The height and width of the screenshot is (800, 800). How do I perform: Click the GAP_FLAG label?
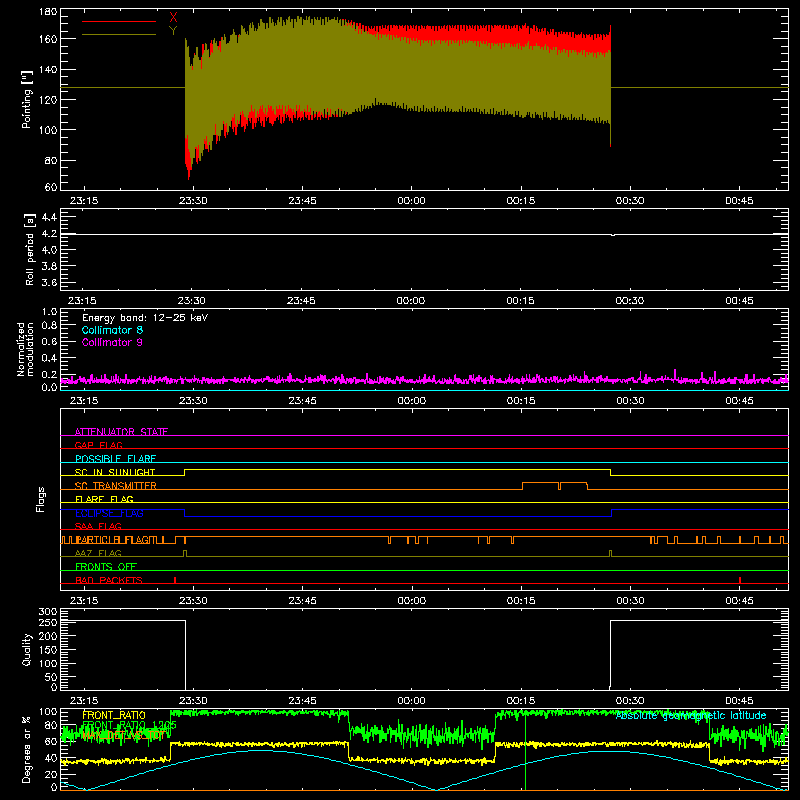pos(99,445)
